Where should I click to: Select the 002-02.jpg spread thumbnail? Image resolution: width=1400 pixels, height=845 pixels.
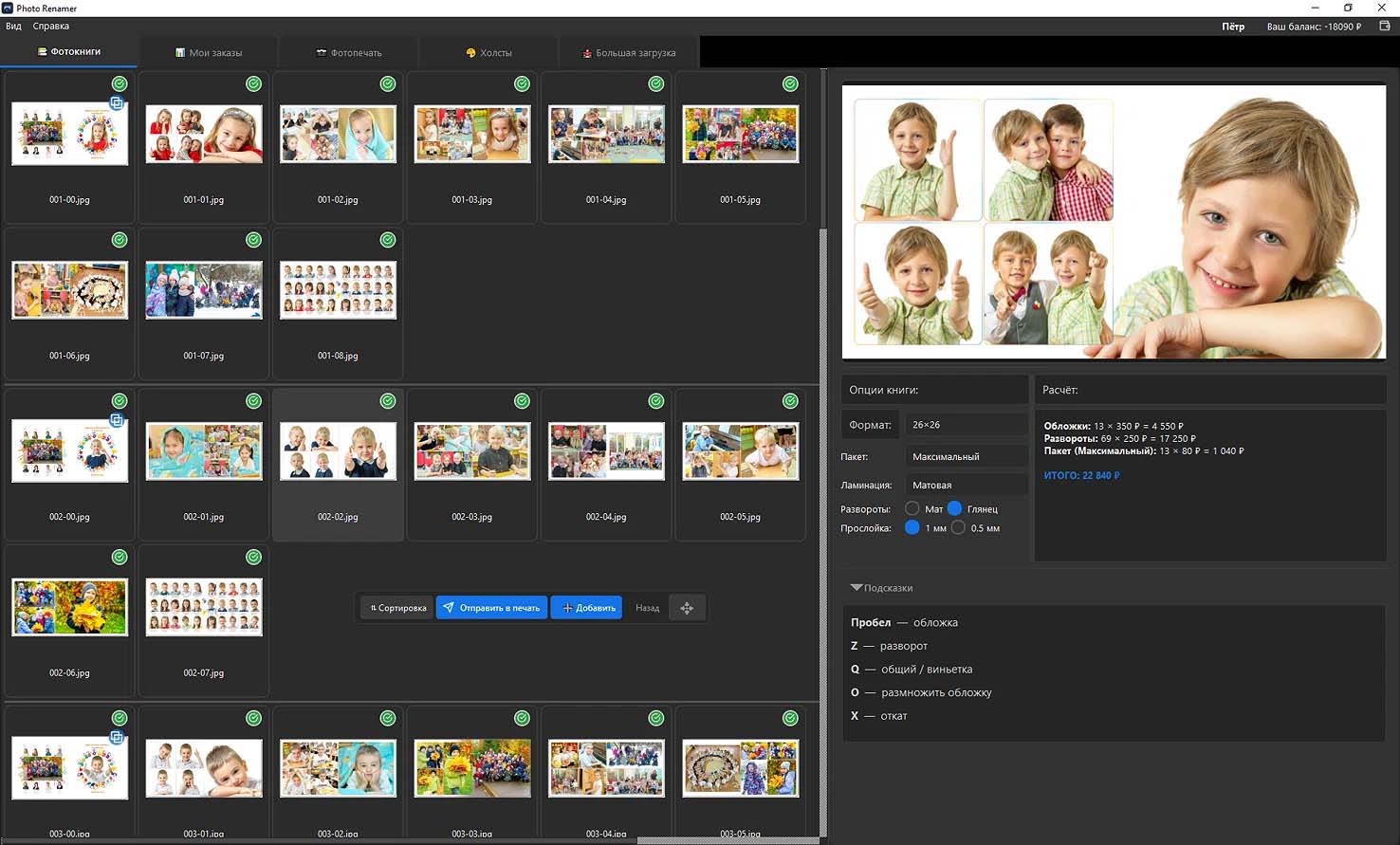tap(338, 465)
